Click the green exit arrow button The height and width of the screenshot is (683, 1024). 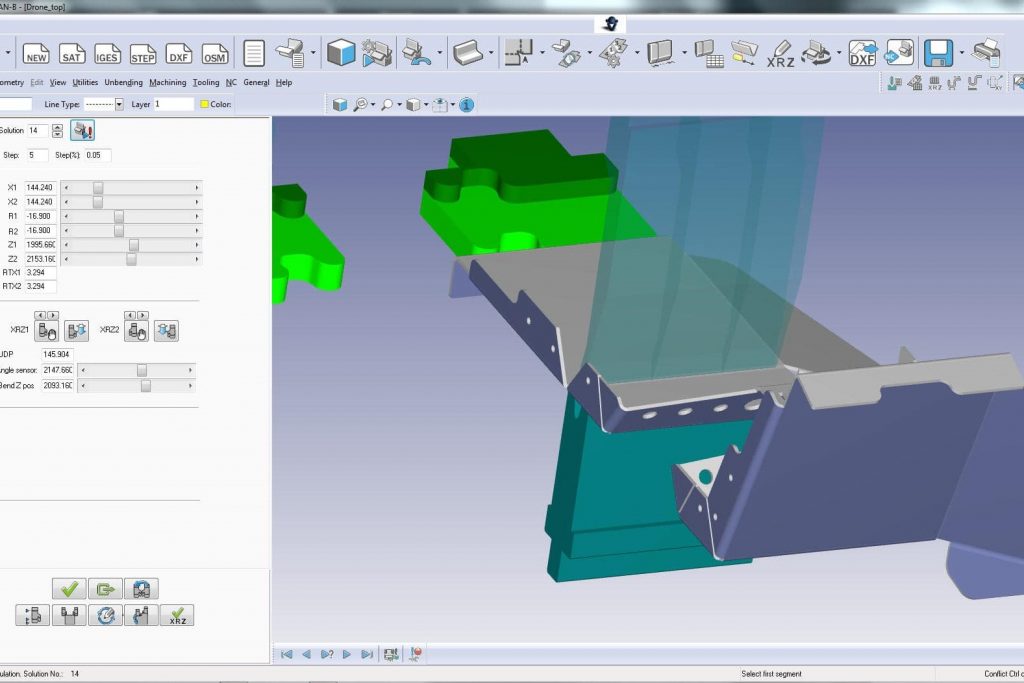(x=105, y=589)
